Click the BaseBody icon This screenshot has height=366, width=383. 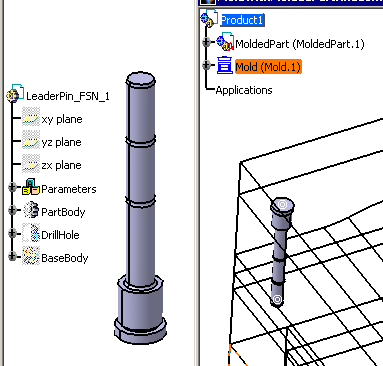point(31,256)
